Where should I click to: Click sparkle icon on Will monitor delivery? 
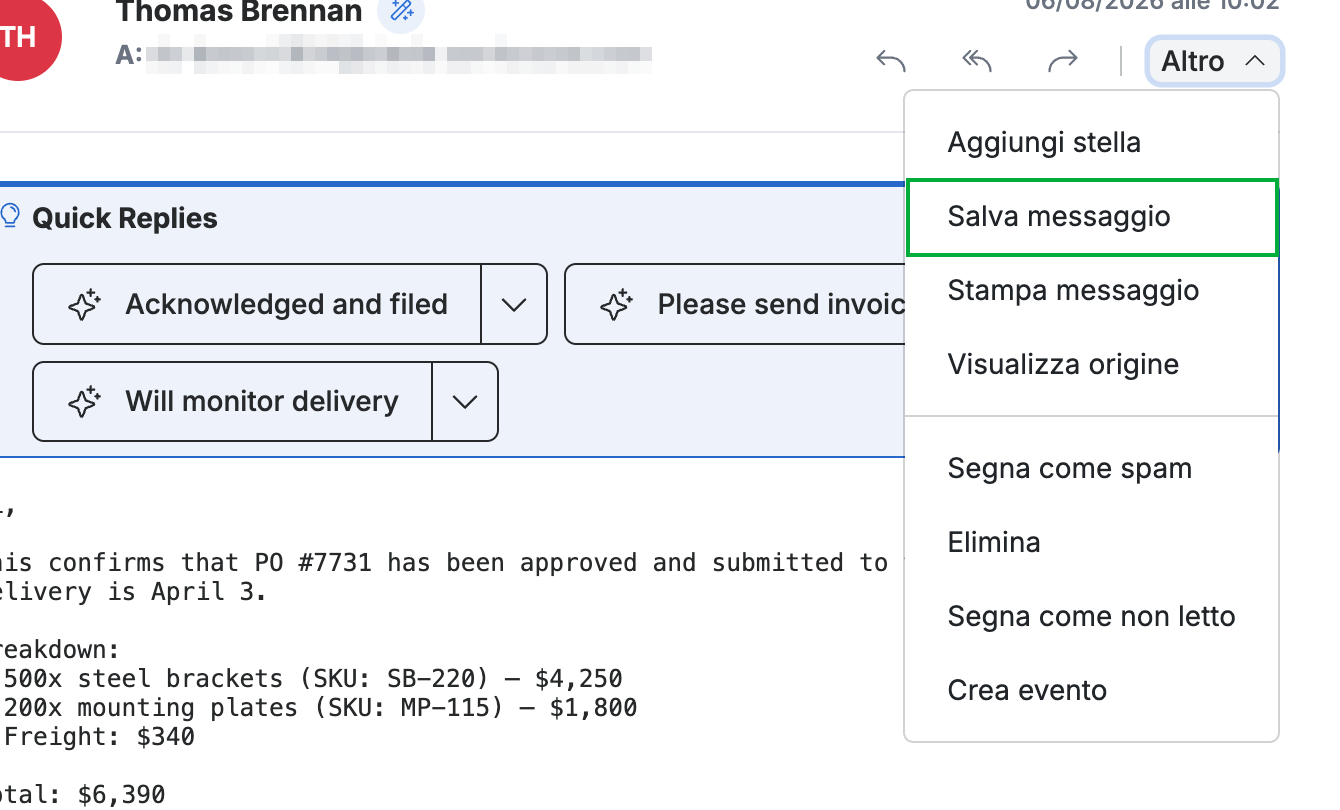(86, 402)
